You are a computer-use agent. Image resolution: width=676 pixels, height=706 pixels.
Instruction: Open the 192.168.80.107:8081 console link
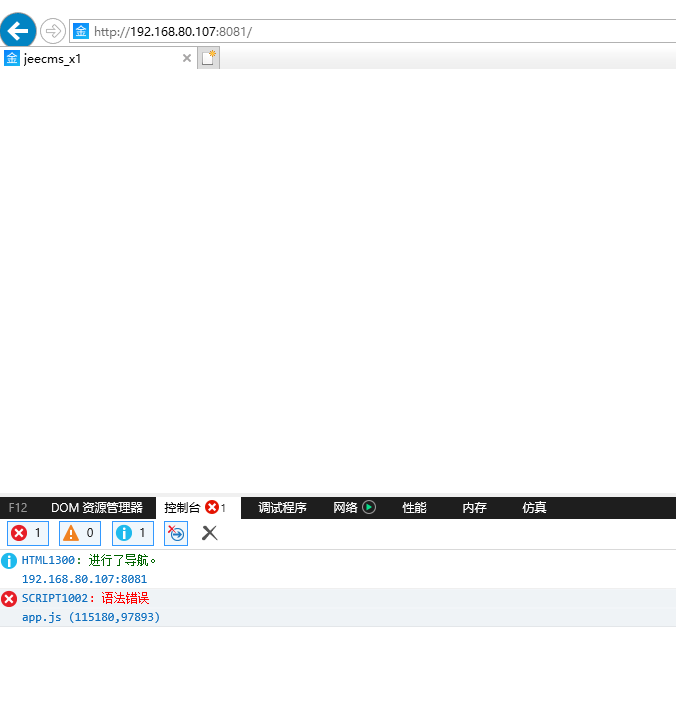[x=84, y=579]
